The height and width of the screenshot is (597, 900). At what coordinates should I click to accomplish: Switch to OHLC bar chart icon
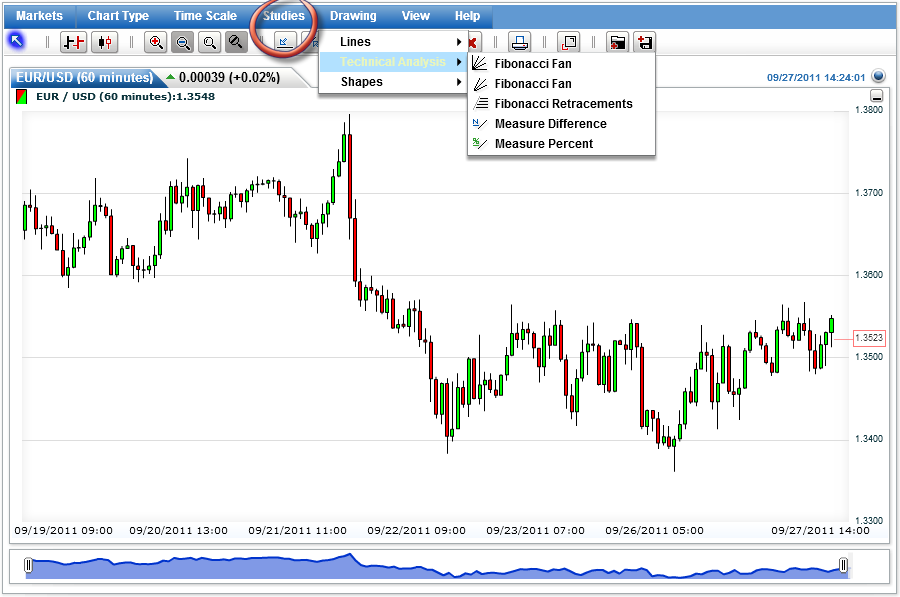pyautogui.click(x=74, y=42)
